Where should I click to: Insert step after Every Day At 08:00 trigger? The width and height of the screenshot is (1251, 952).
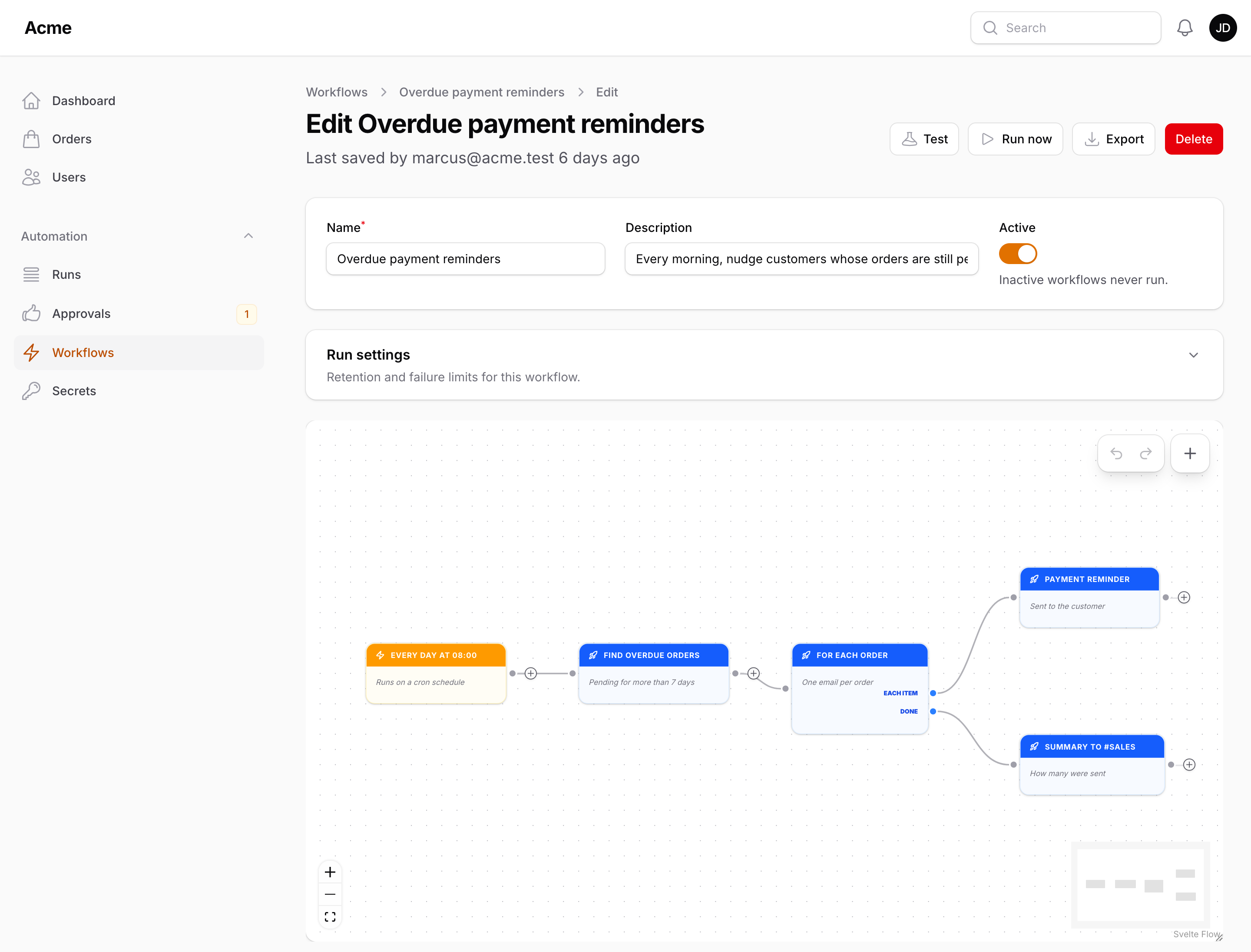(x=530, y=673)
